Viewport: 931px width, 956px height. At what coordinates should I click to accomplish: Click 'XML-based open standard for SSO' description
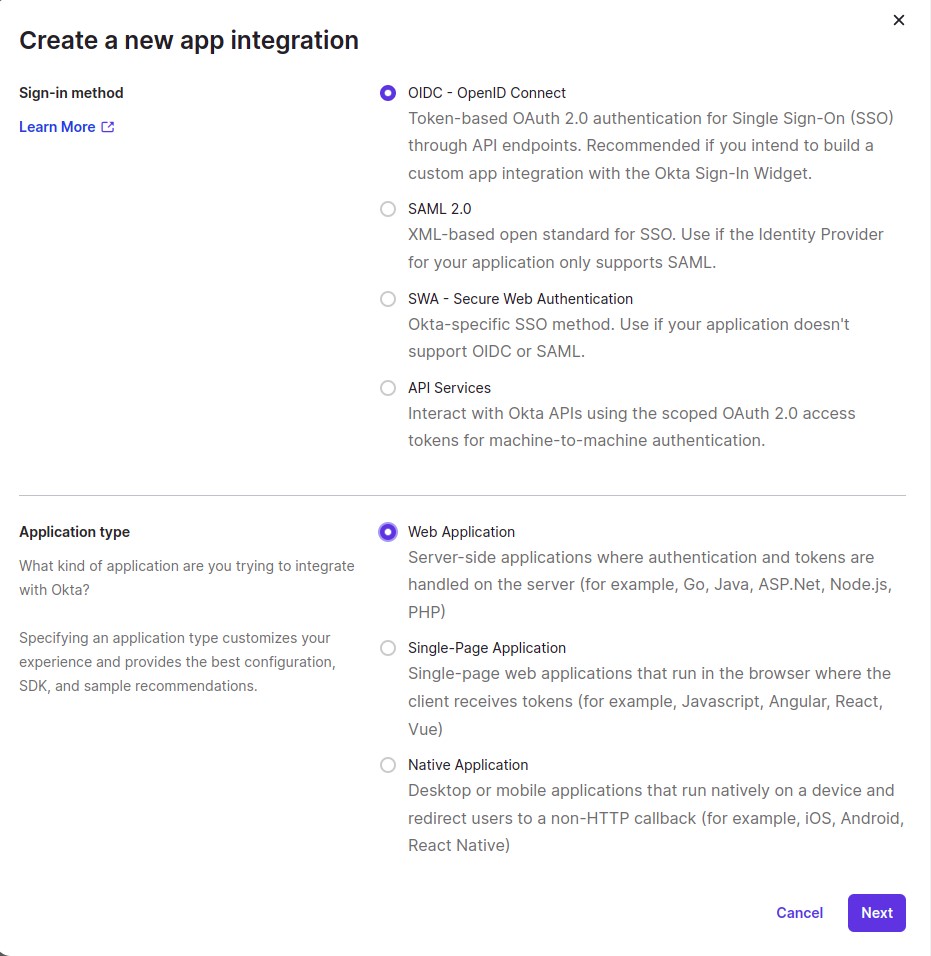click(646, 248)
